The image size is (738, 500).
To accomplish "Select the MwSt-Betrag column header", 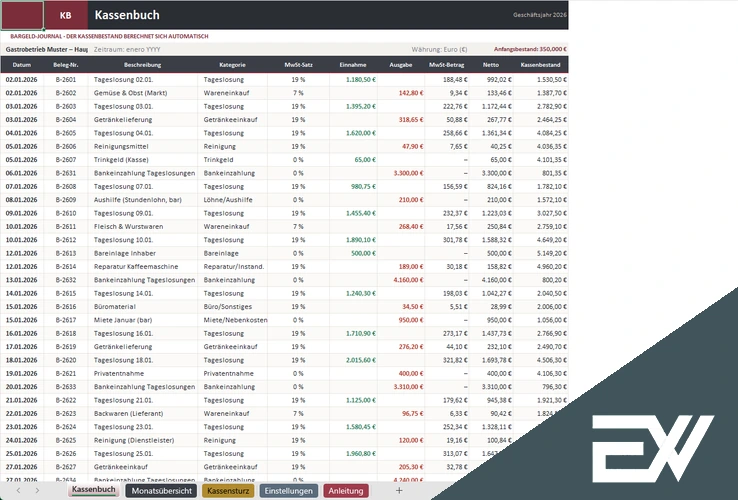I will 447,65.
